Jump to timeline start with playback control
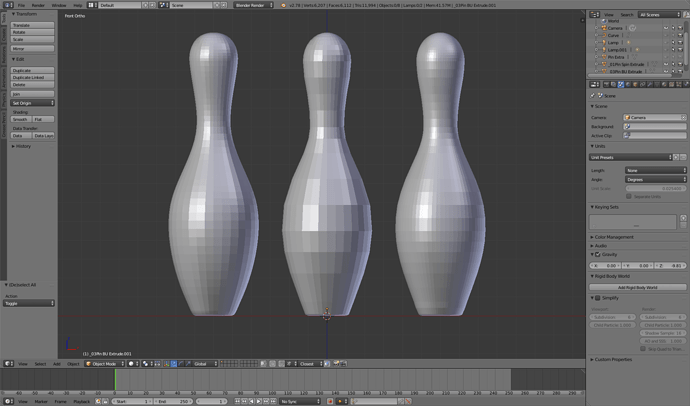The height and width of the screenshot is (406, 690). click(x=238, y=401)
